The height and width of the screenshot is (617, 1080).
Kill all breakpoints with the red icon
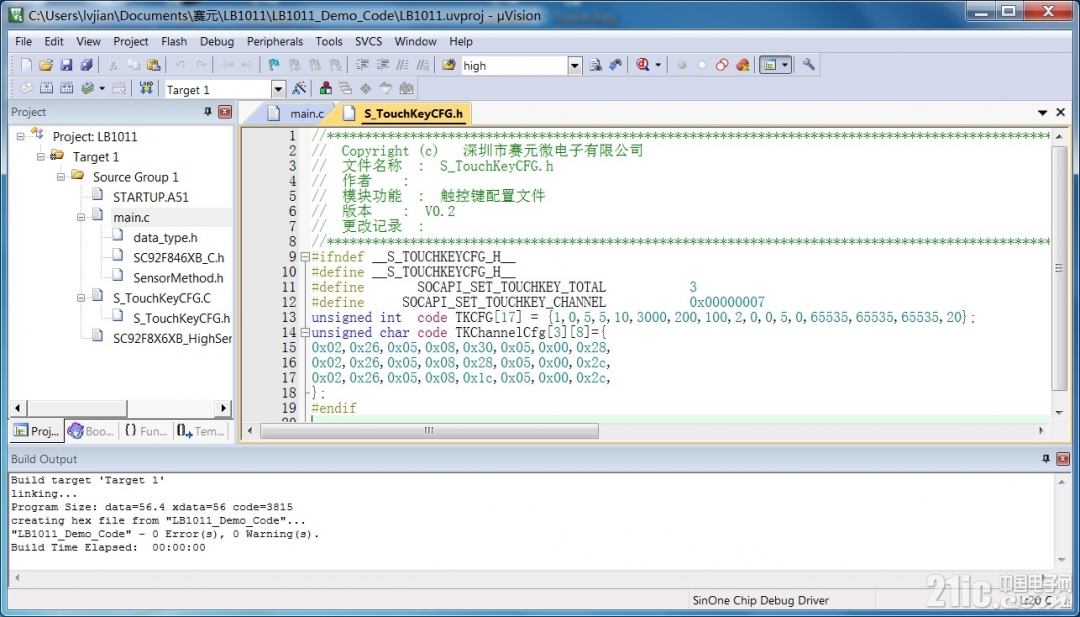(742, 65)
